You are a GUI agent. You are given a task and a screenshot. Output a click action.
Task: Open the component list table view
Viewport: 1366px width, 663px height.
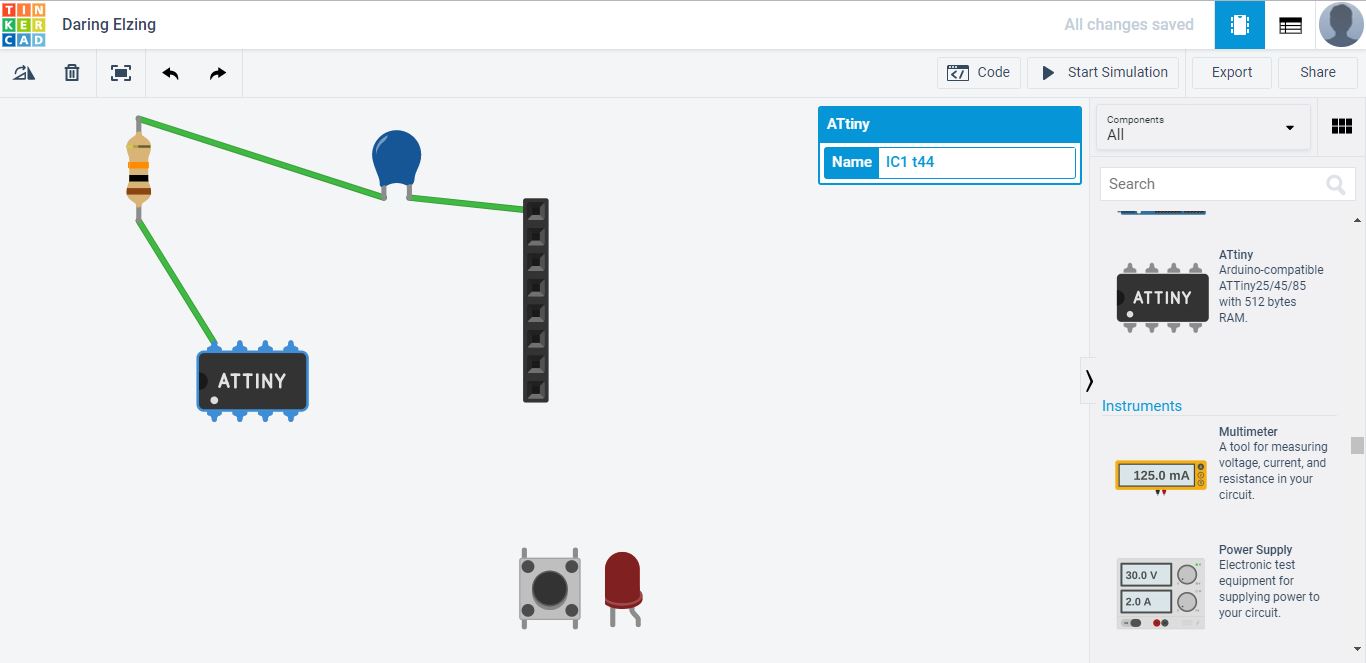click(1291, 25)
